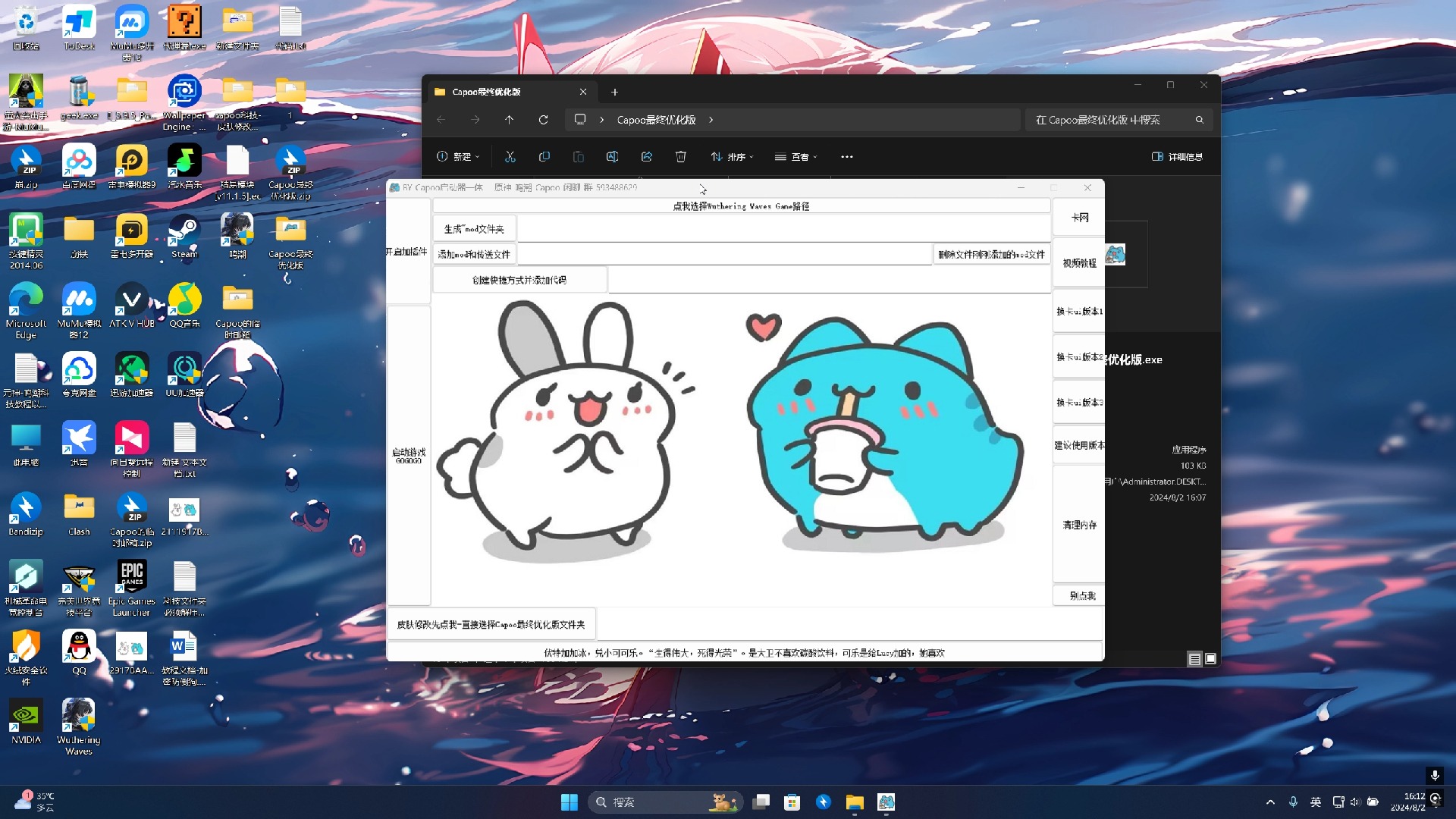Click the 删除文件刚刚添加的mod文件 button
Viewport: 1456px width, 819px height.
(991, 254)
